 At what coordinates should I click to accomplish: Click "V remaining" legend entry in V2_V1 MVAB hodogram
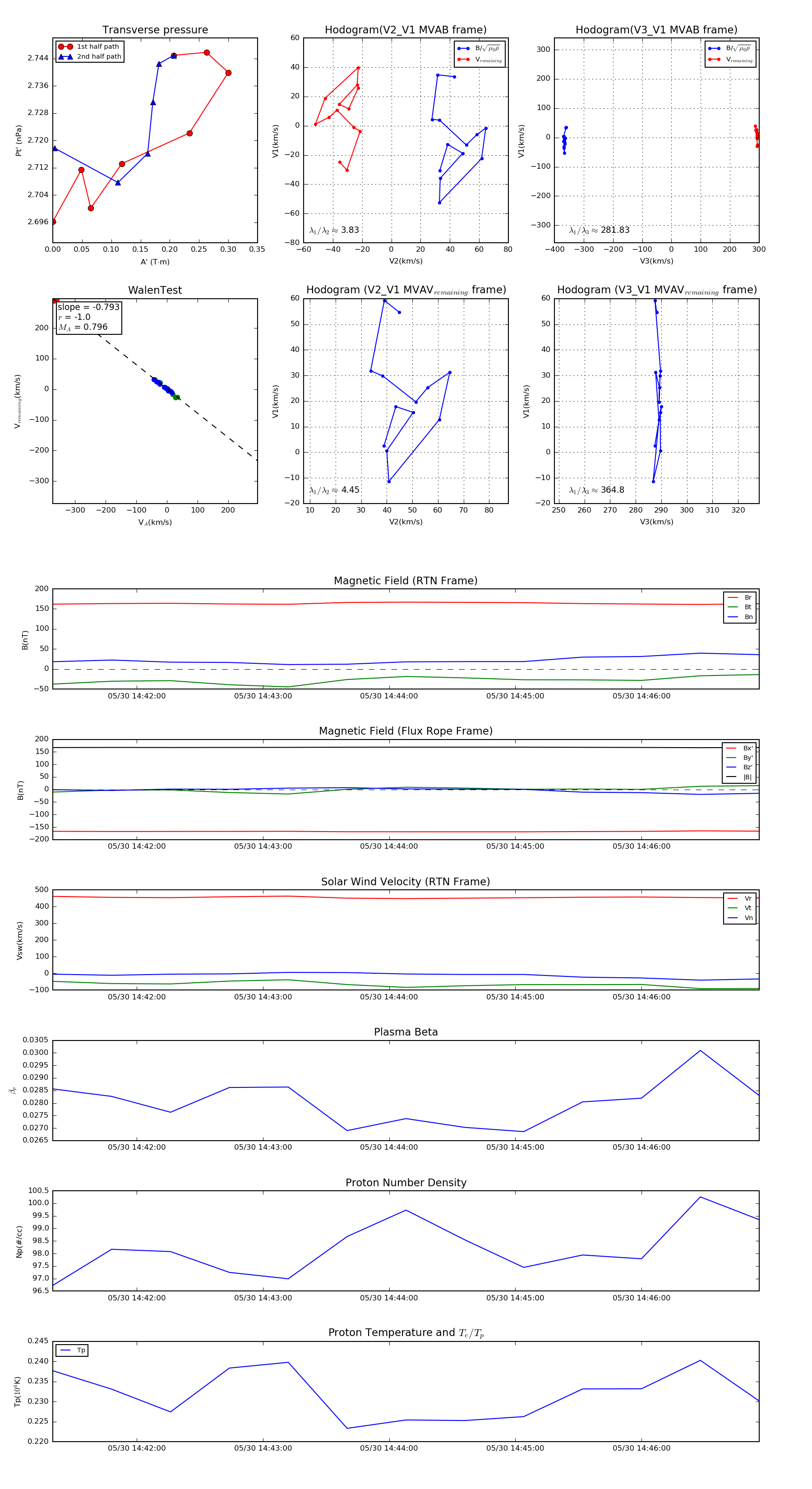point(480,60)
